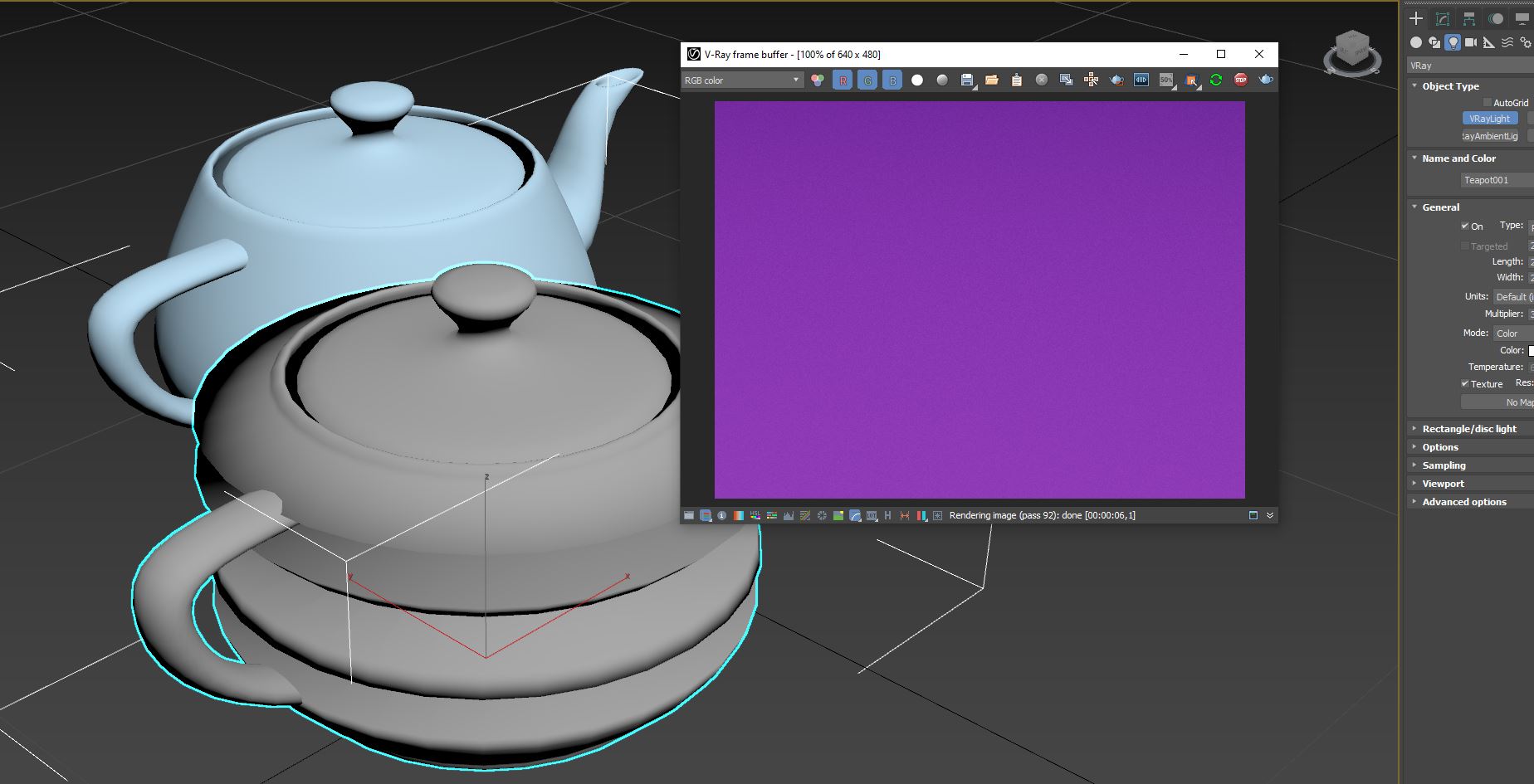
Task: Click the render status text in frame buffer
Action: (x=1042, y=515)
